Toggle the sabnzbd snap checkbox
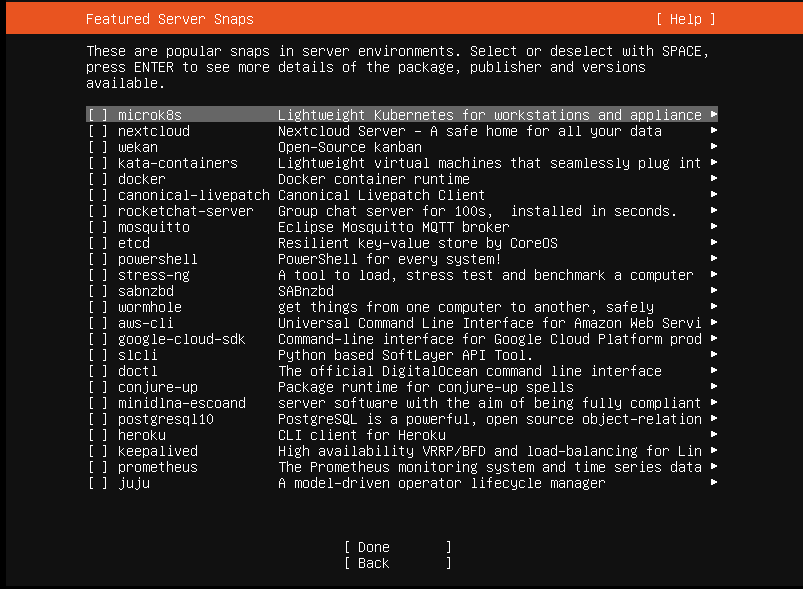This screenshot has width=803, height=589. [98, 291]
